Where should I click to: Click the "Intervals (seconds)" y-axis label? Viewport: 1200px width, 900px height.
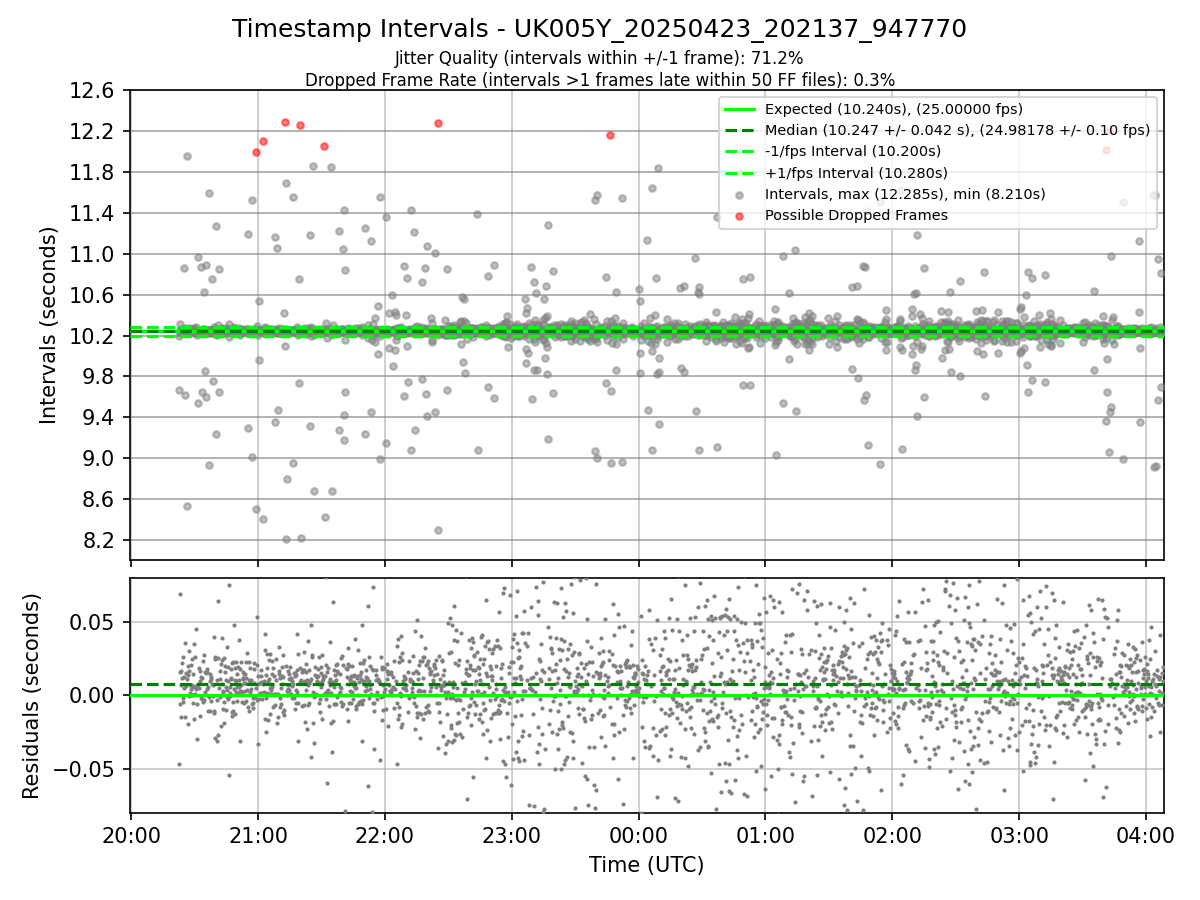click(x=48, y=325)
